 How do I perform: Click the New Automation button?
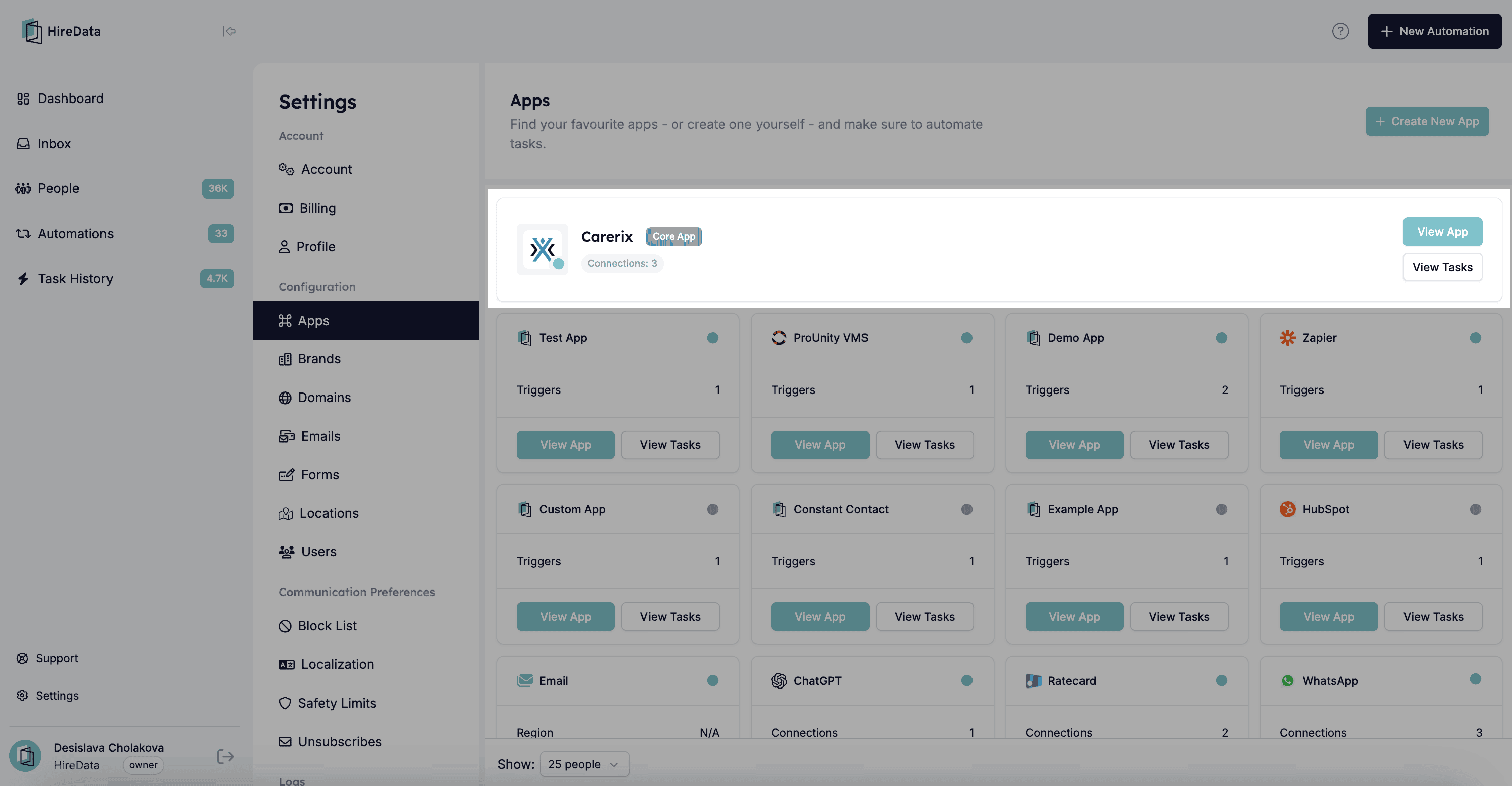click(1435, 31)
